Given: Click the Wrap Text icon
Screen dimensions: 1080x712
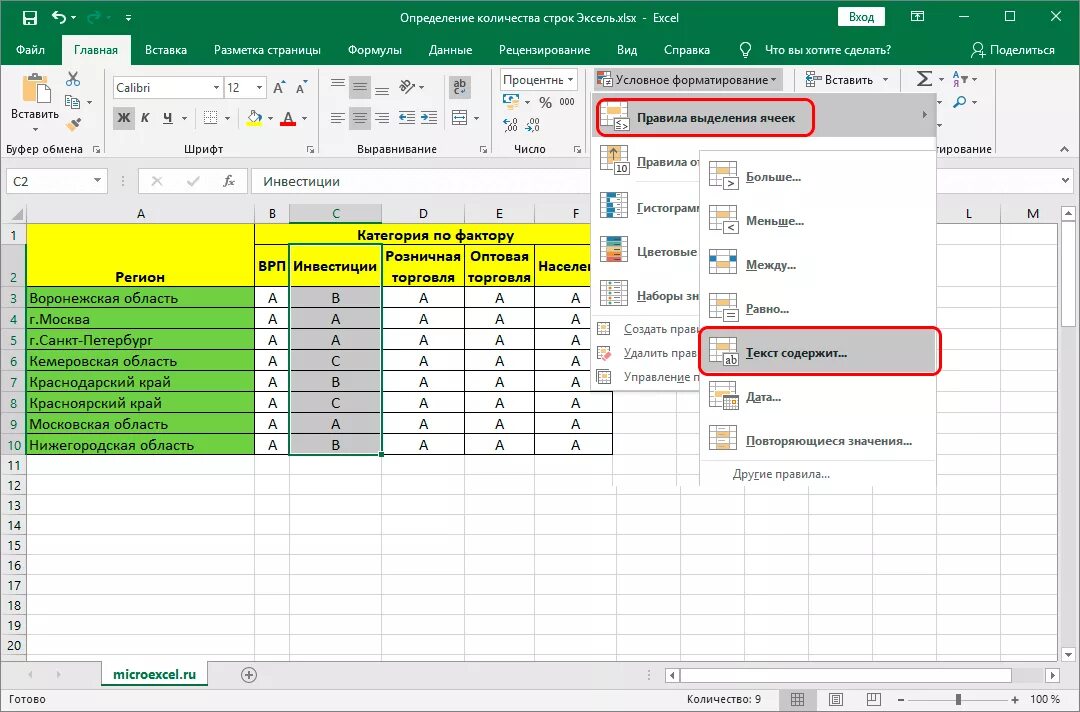Looking at the screenshot, I should pyautogui.click(x=459, y=87).
